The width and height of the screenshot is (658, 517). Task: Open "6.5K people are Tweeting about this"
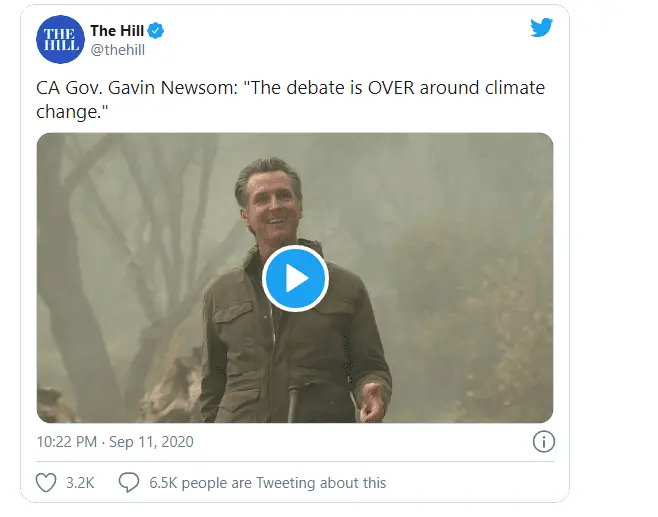[267, 482]
